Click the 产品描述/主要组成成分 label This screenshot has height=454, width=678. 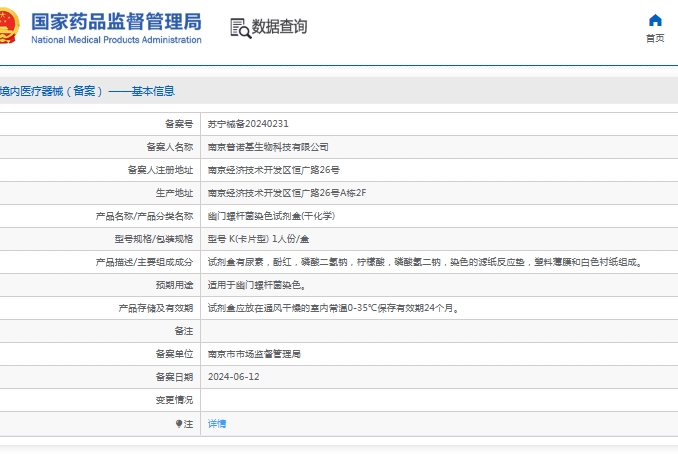[x=144, y=262]
